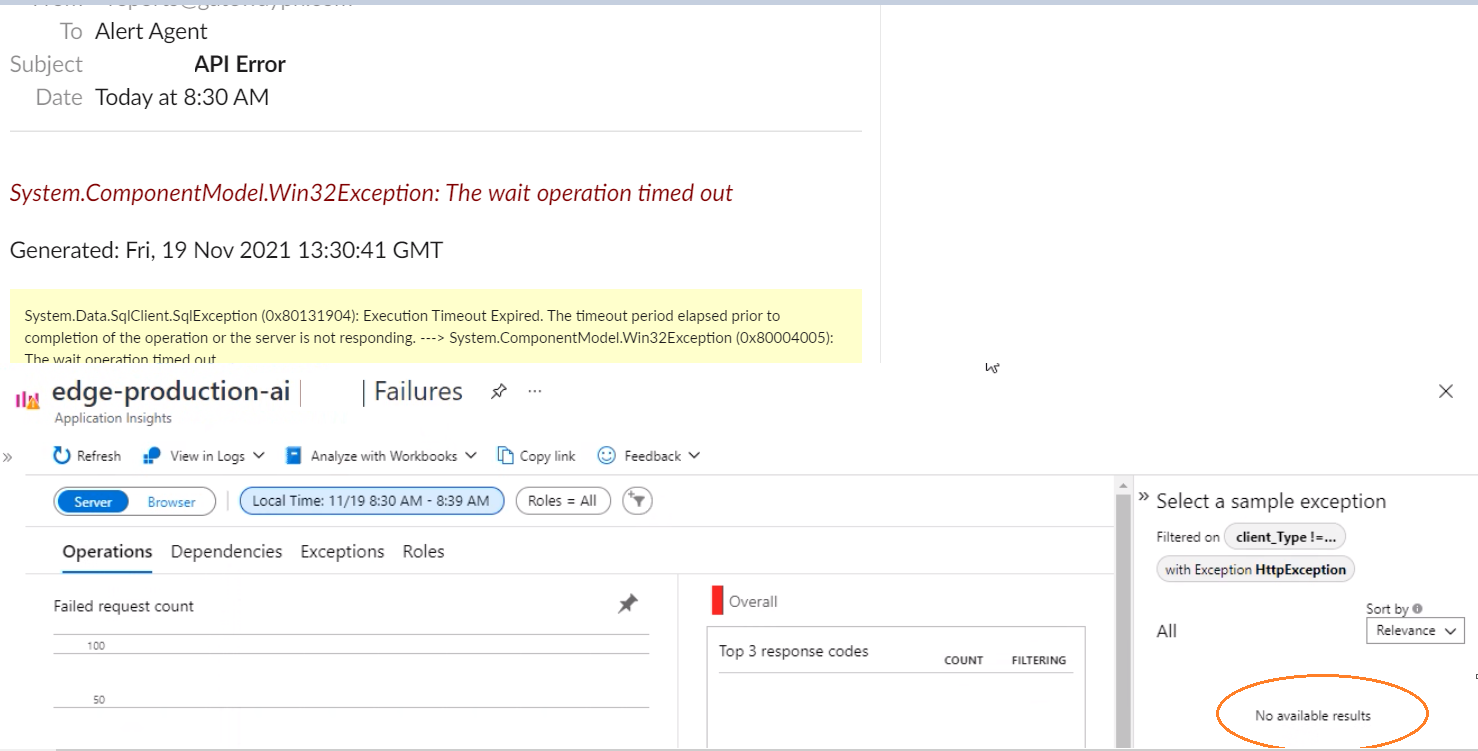Viewport: 1478px width, 751px height.
Task: Click the API Error email subject
Action: coord(240,64)
